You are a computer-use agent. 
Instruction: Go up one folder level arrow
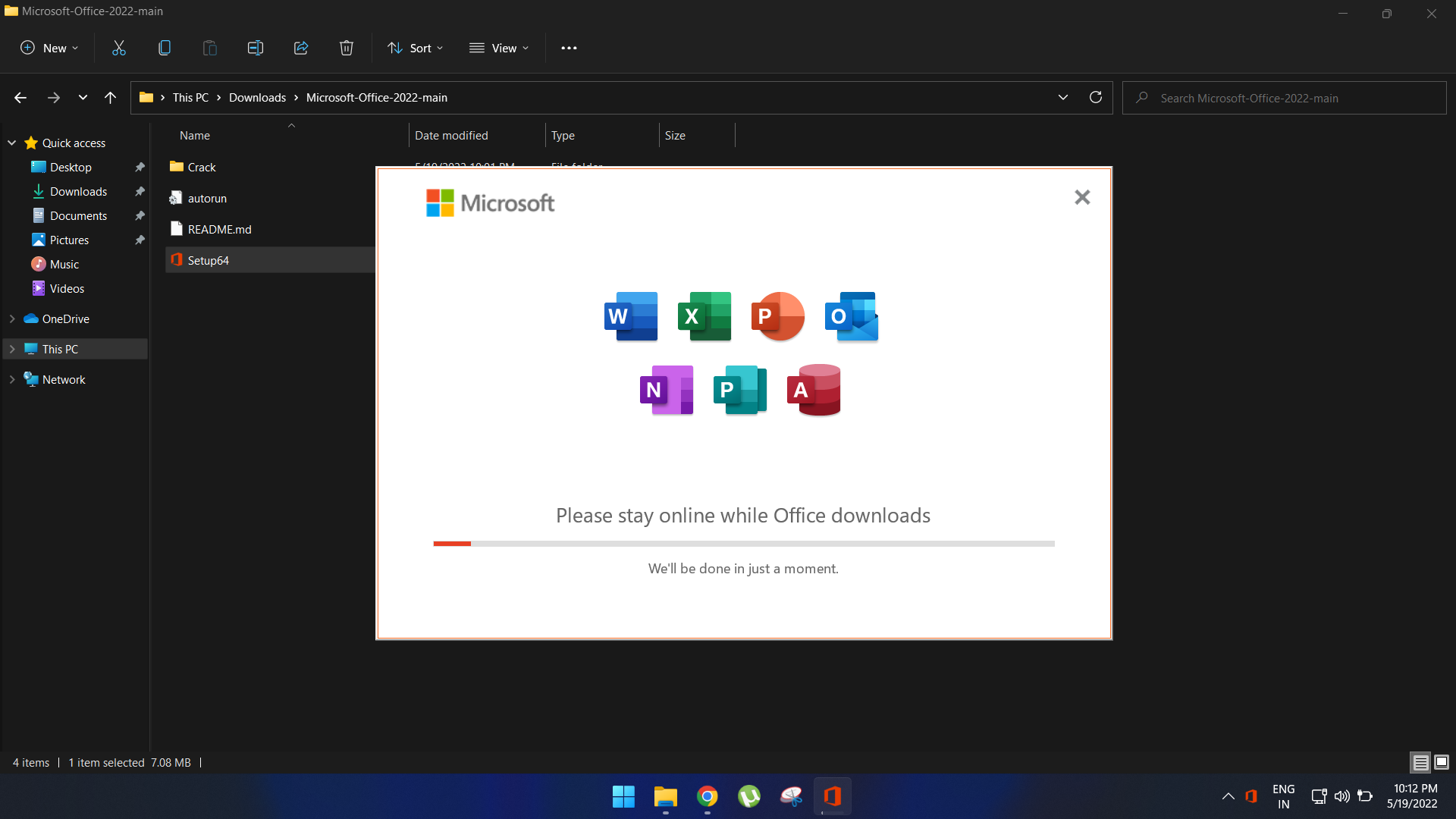click(x=110, y=98)
